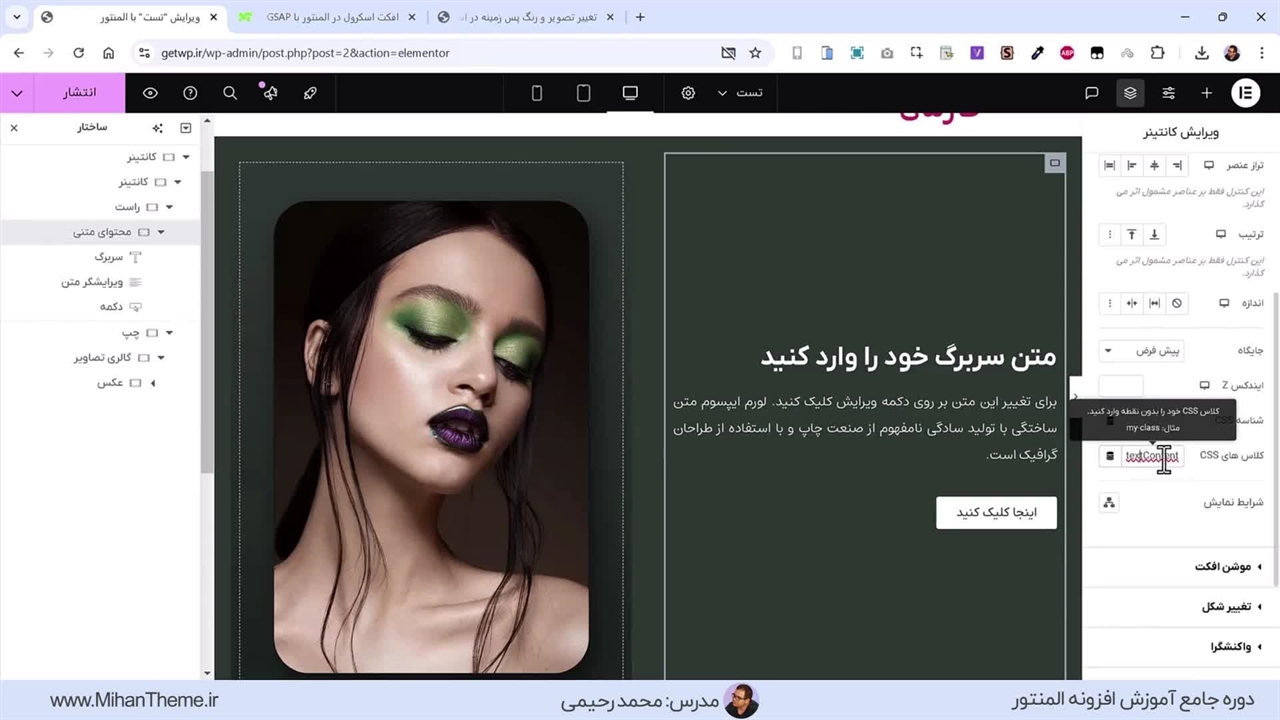
Task: Select the سربرگ heading item in structure
Action: (108, 257)
